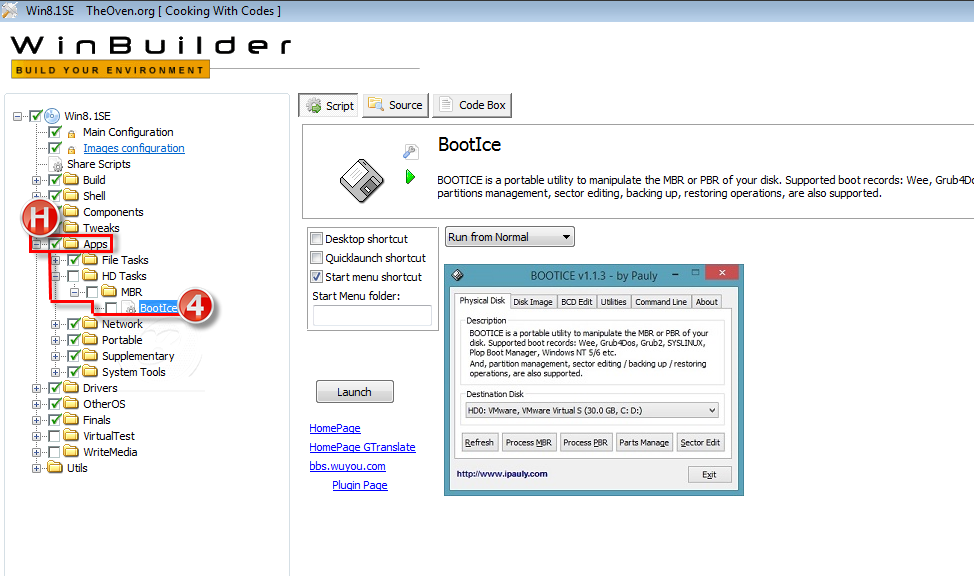Click the Supplementary folder icon
The height and width of the screenshot is (576, 974).
coord(90,355)
